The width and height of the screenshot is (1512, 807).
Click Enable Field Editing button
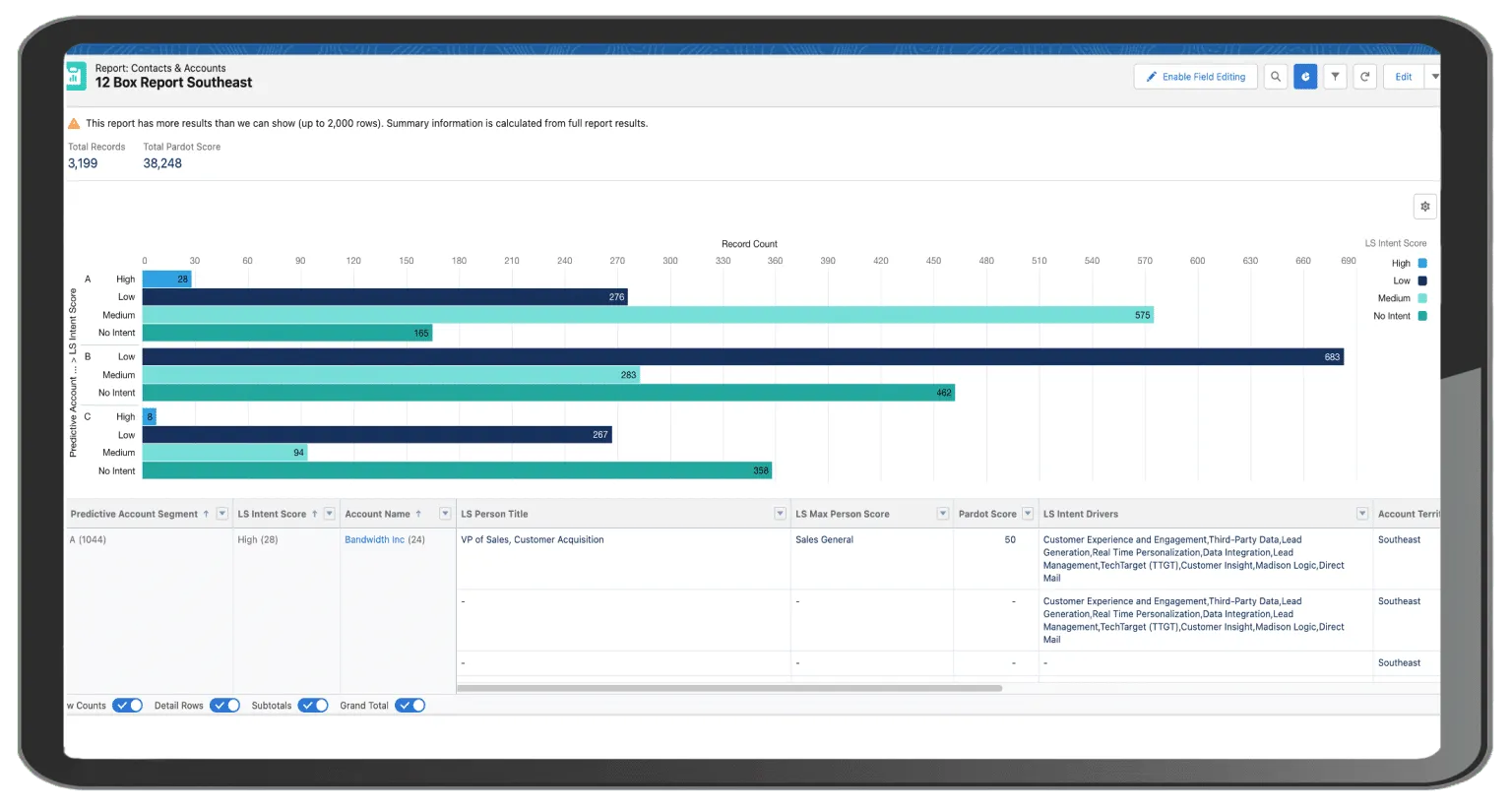pyautogui.click(x=1195, y=77)
